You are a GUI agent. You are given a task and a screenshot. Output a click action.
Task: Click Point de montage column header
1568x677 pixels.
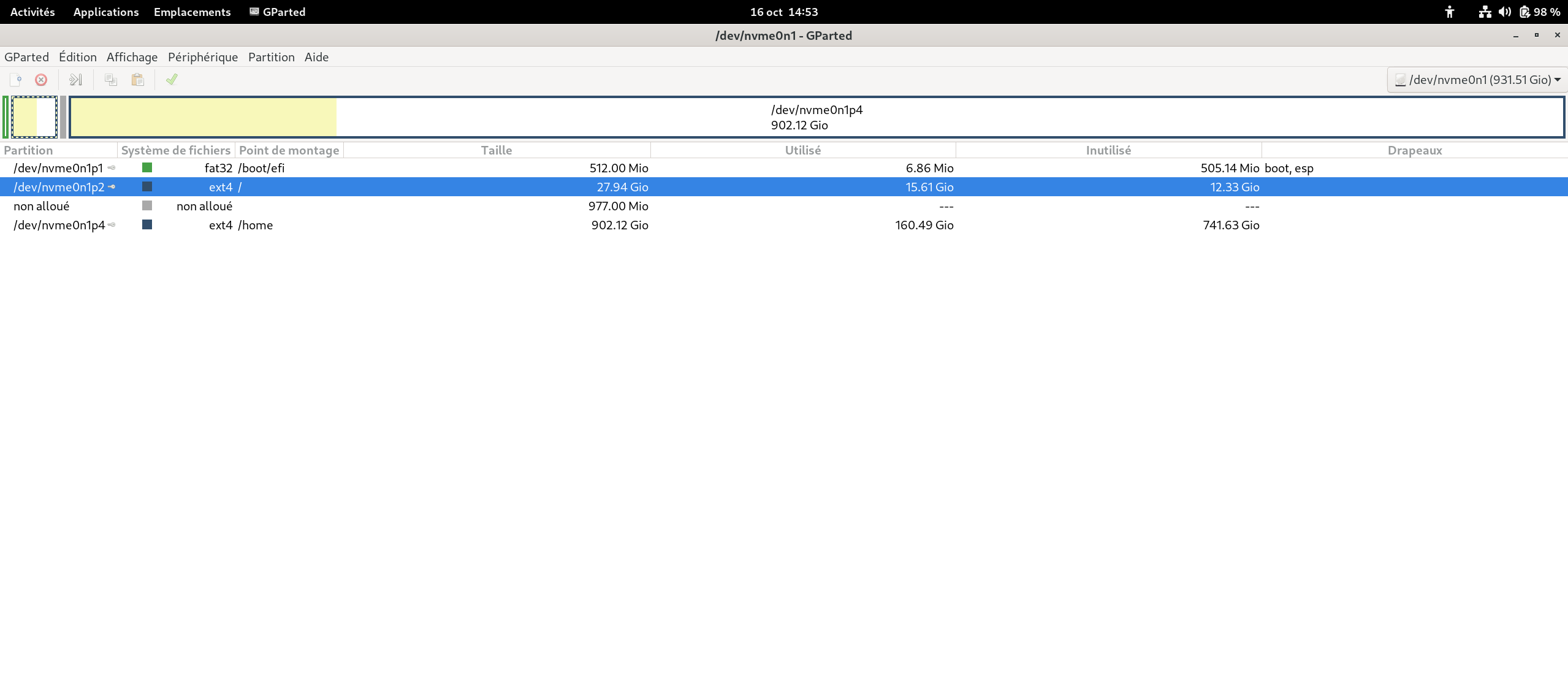289,150
